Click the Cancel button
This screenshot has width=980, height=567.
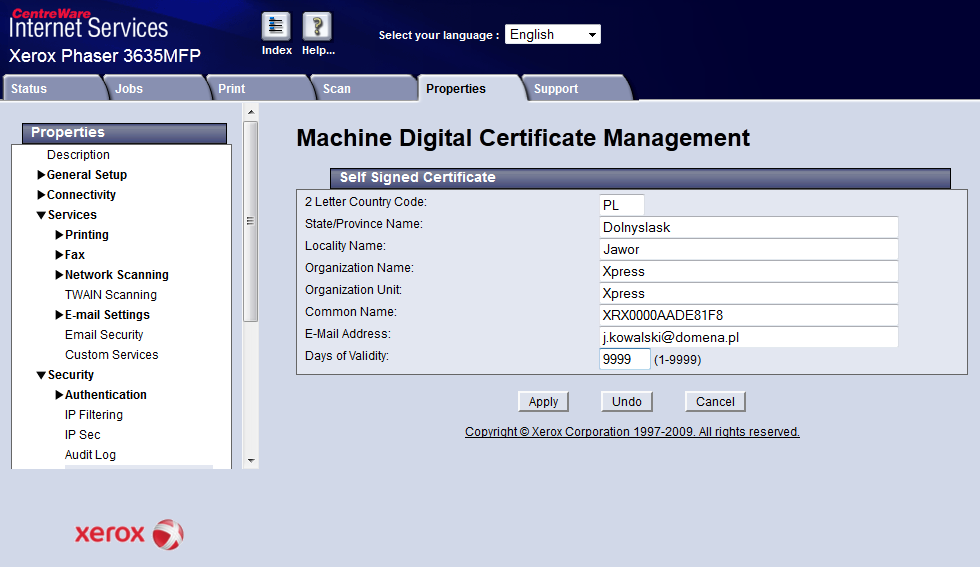(x=715, y=401)
